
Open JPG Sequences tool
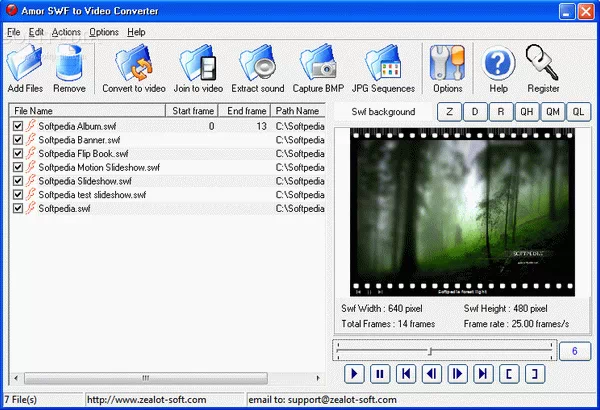383,68
